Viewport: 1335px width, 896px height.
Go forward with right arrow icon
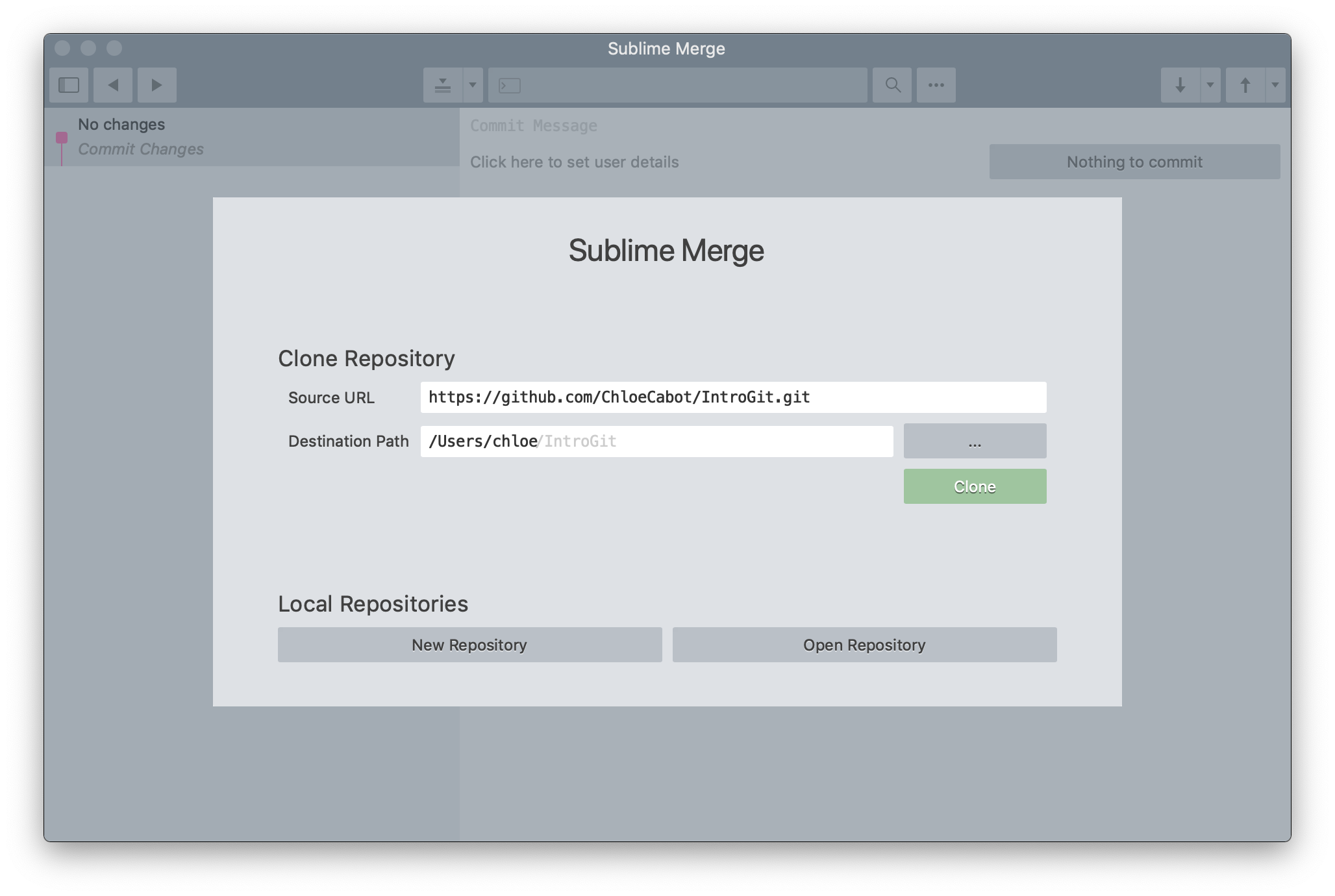[x=156, y=85]
